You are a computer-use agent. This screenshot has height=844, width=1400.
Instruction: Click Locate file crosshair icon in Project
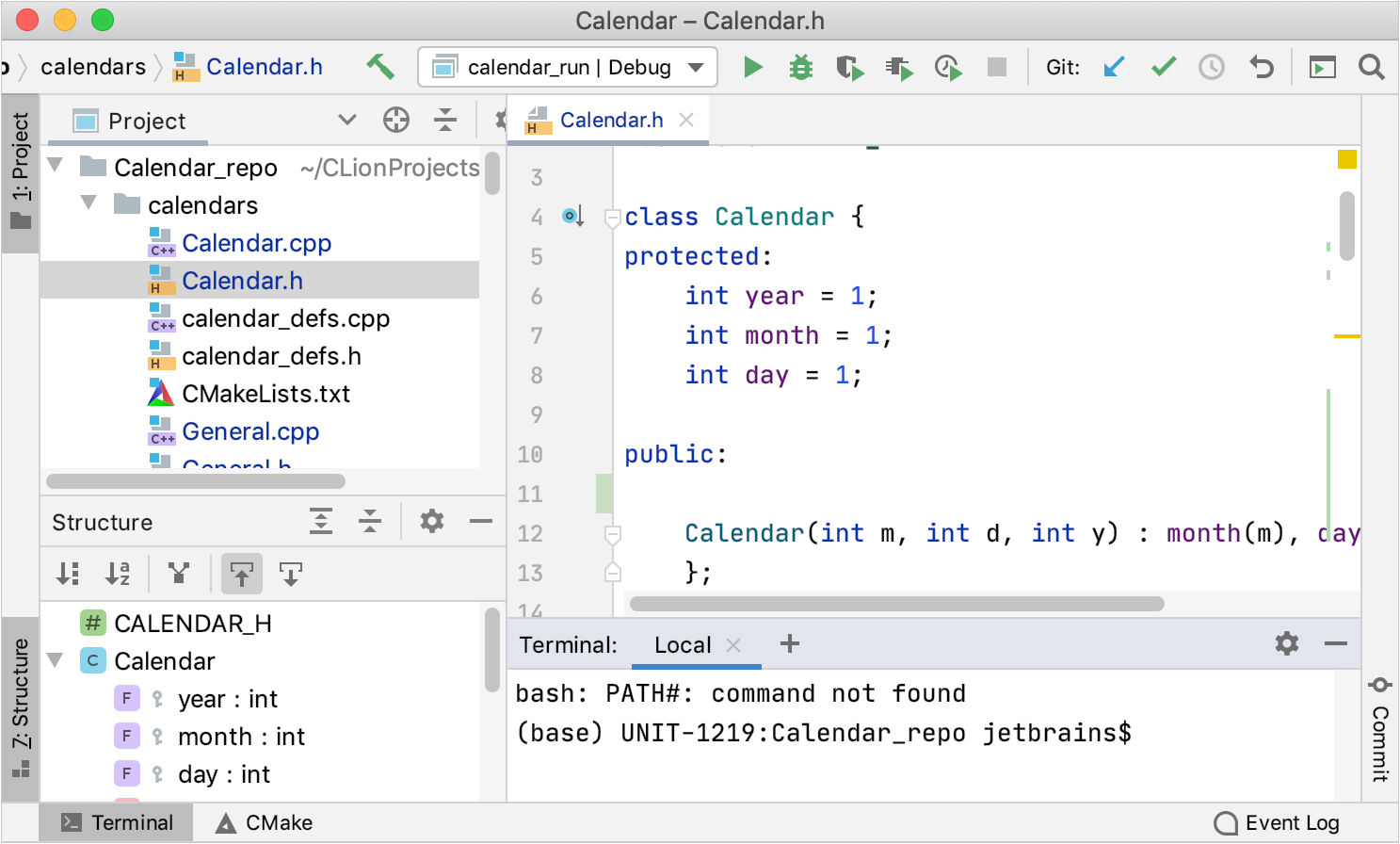point(396,121)
